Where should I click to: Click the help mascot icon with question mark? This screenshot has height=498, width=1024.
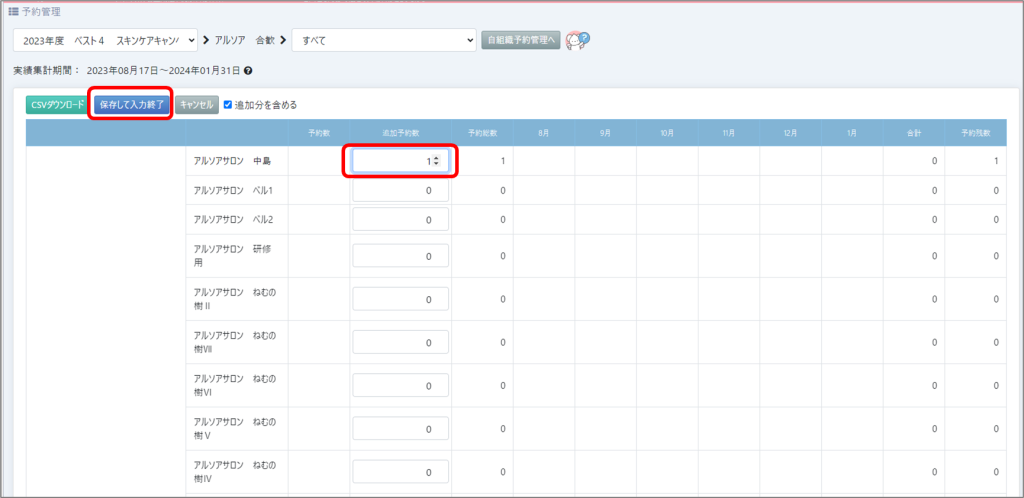577,40
